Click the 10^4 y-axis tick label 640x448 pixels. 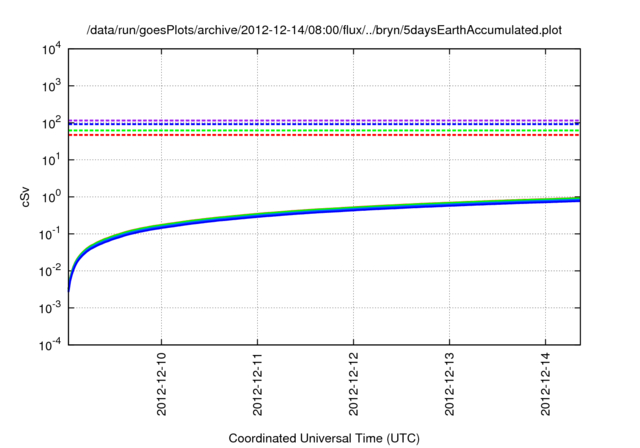(50, 49)
